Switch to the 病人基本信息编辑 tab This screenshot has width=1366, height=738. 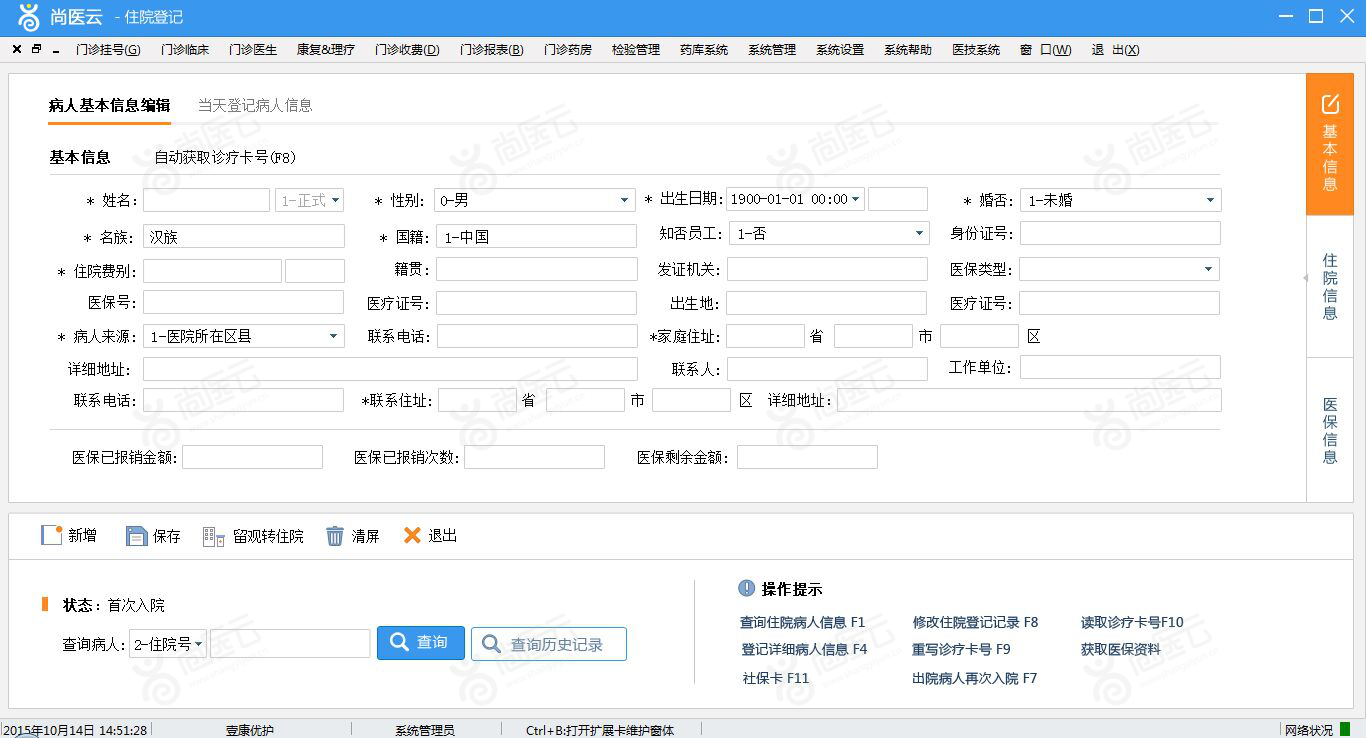[109, 105]
